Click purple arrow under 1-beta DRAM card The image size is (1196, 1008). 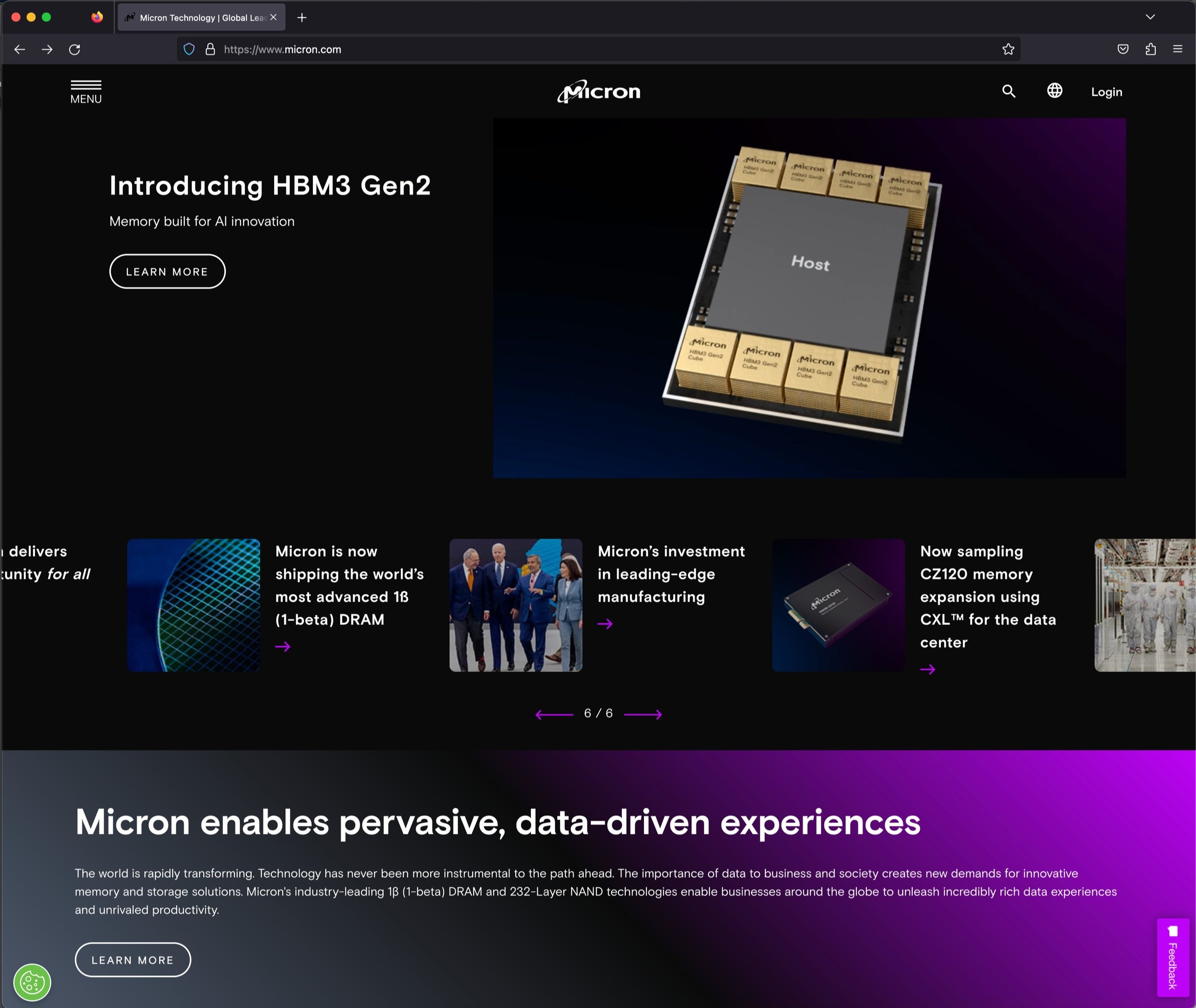click(x=283, y=647)
